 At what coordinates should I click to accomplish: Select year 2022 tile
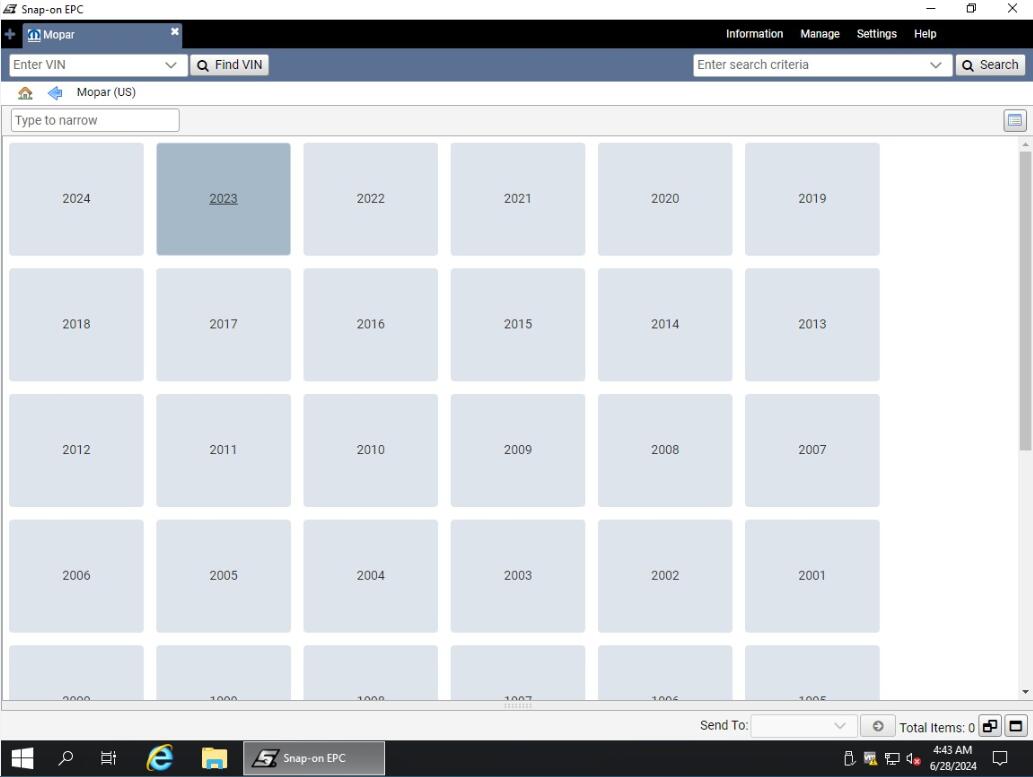(x=370, y=199)
